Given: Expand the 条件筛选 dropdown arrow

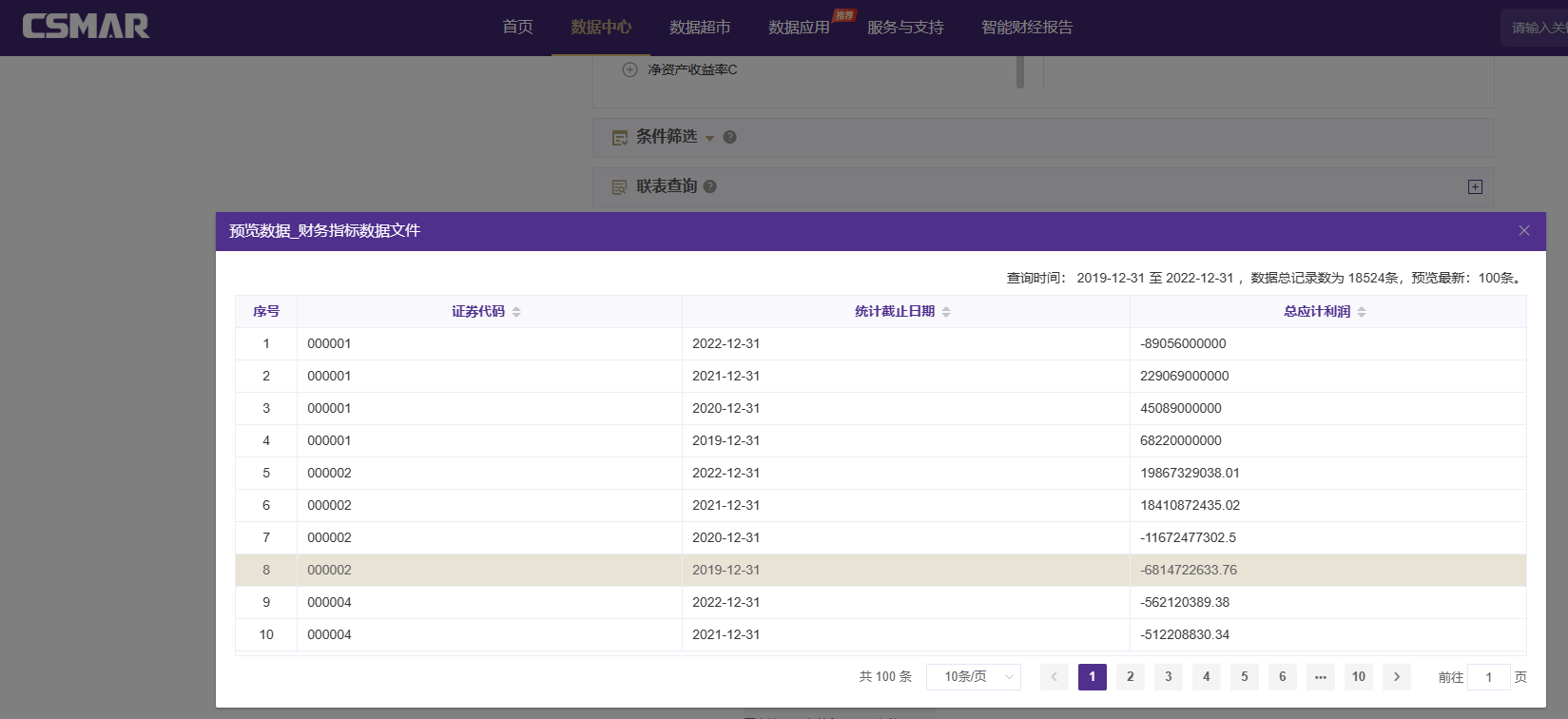Looking at the screenshot, I should tap(709, 139).
